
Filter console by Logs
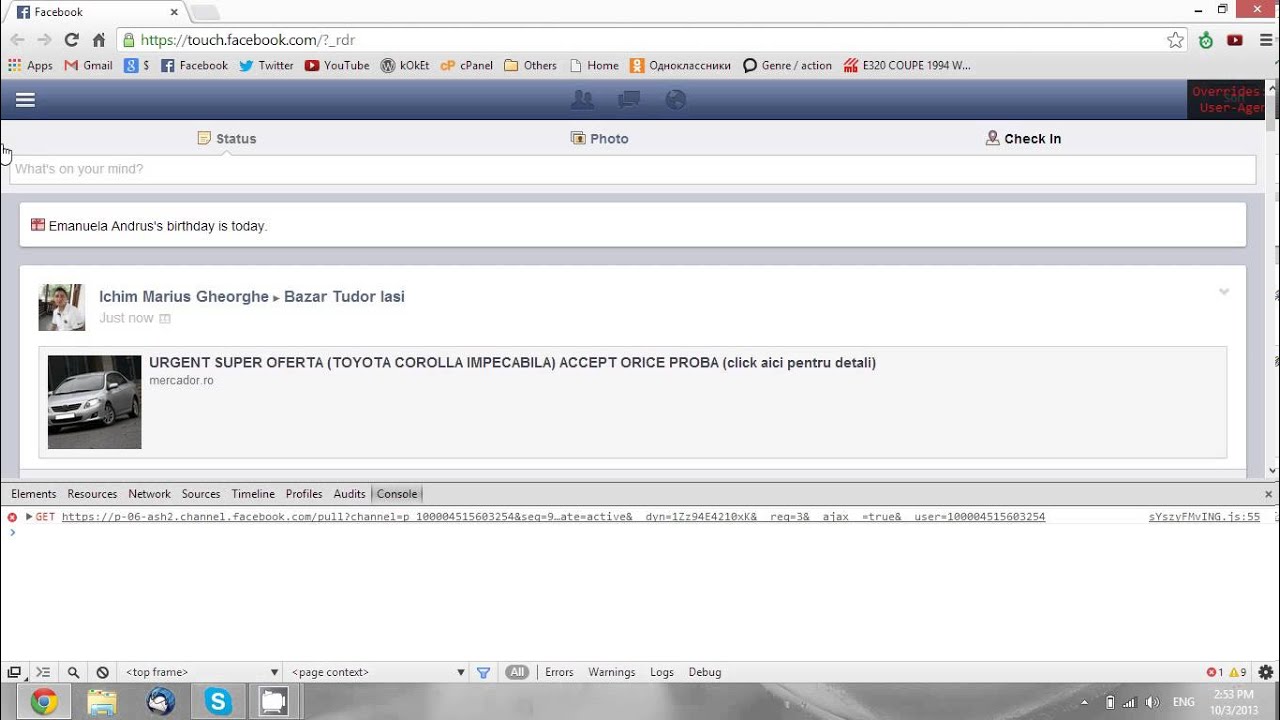pyautogui.click(x=662, y=672)
